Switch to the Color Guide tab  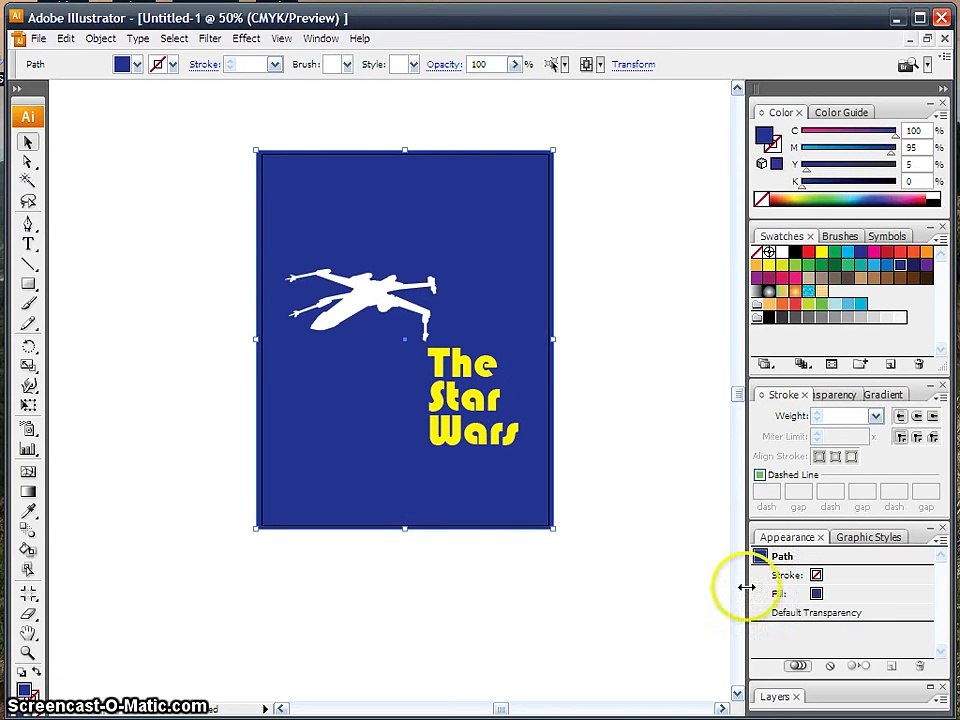pos(841,112)
